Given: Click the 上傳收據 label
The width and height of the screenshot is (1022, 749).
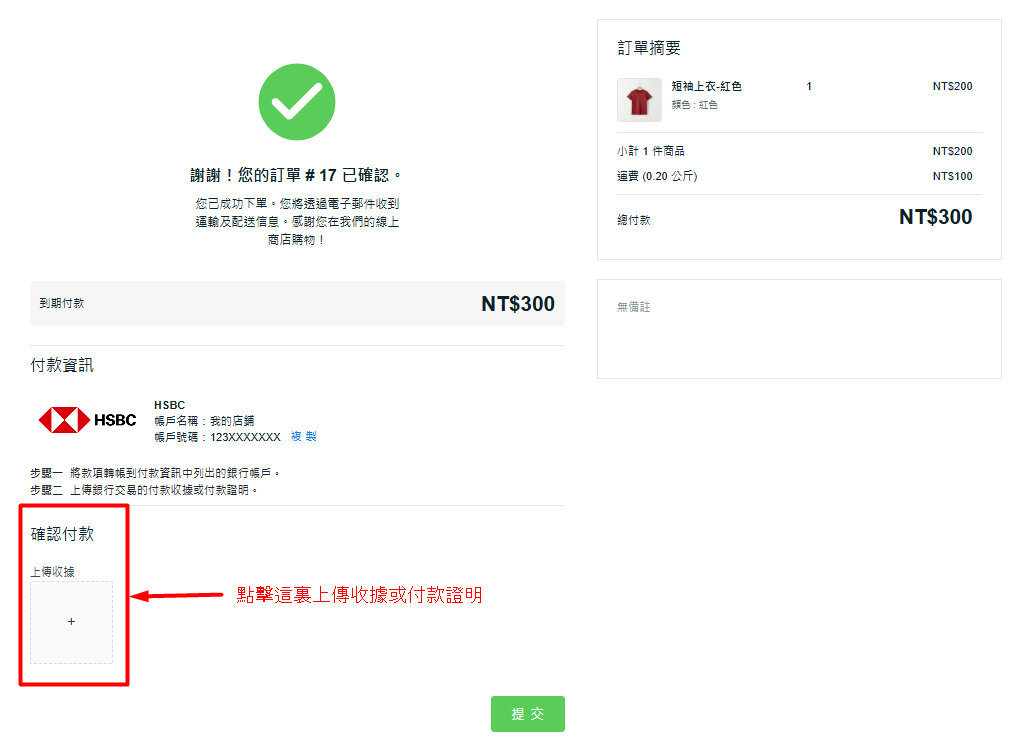Looking at the screenshot, I should tap(52, 572).
